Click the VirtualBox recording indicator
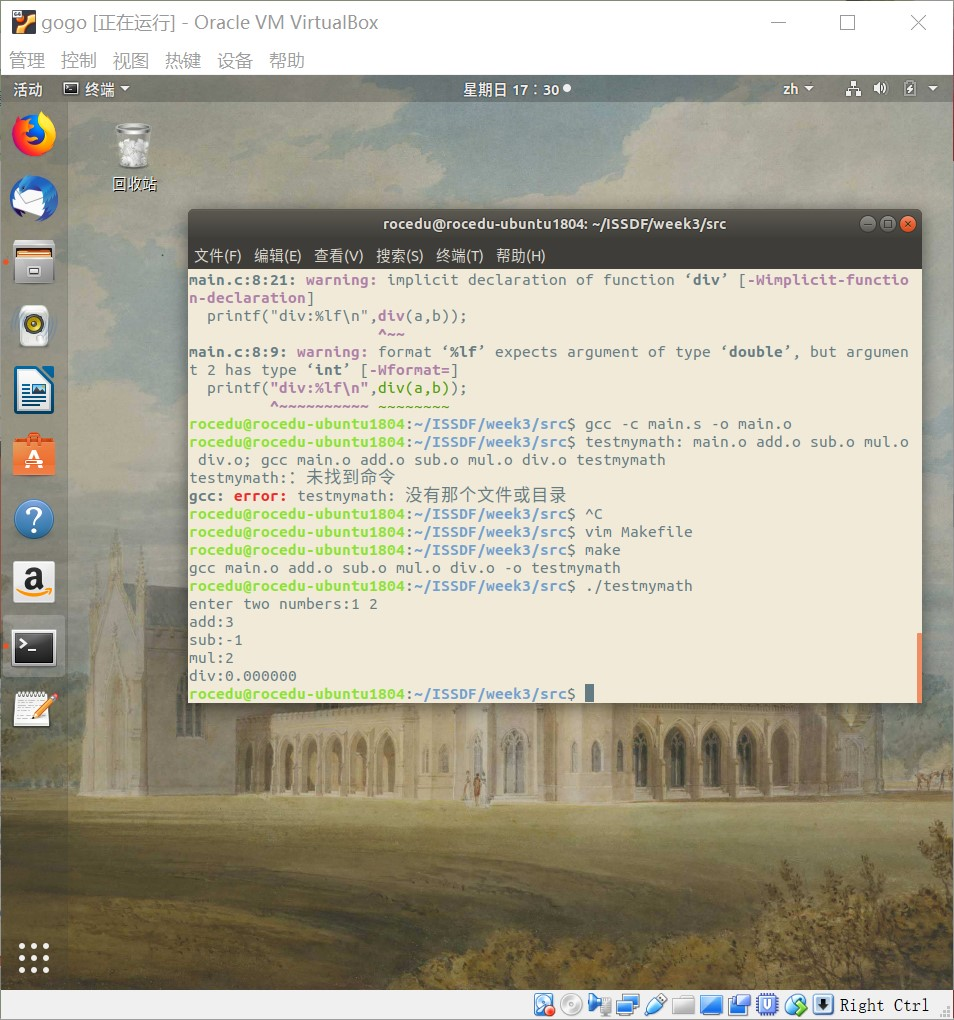 (x=739, y=1005)
